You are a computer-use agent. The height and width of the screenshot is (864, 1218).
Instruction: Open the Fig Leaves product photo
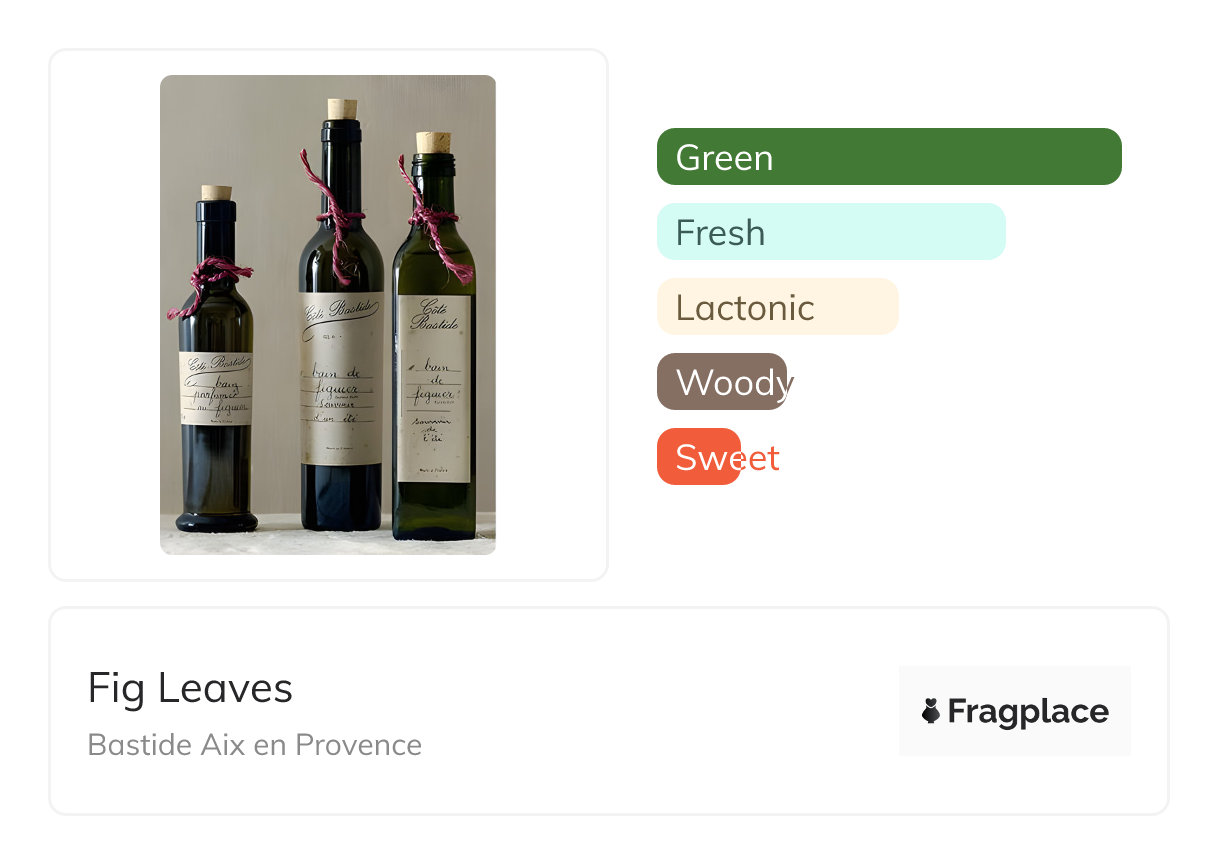click(x=328, y=314)
